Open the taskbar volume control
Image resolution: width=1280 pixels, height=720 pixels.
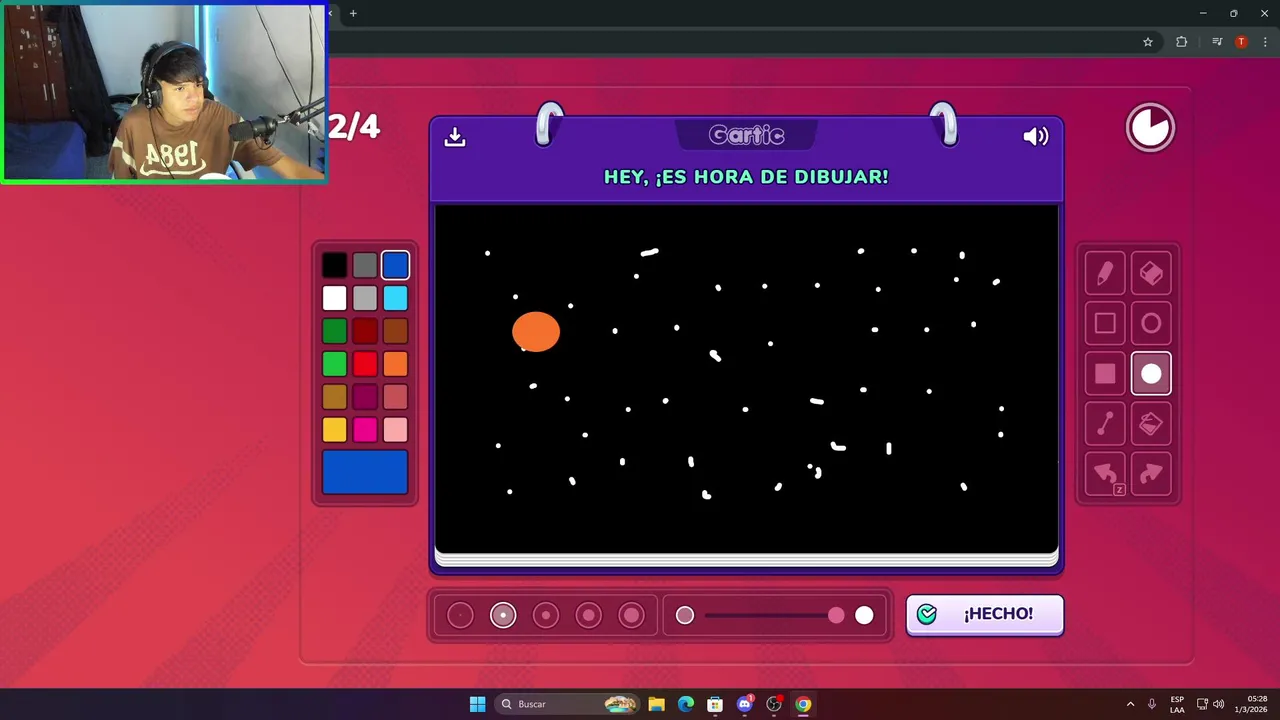point(1218,704)
